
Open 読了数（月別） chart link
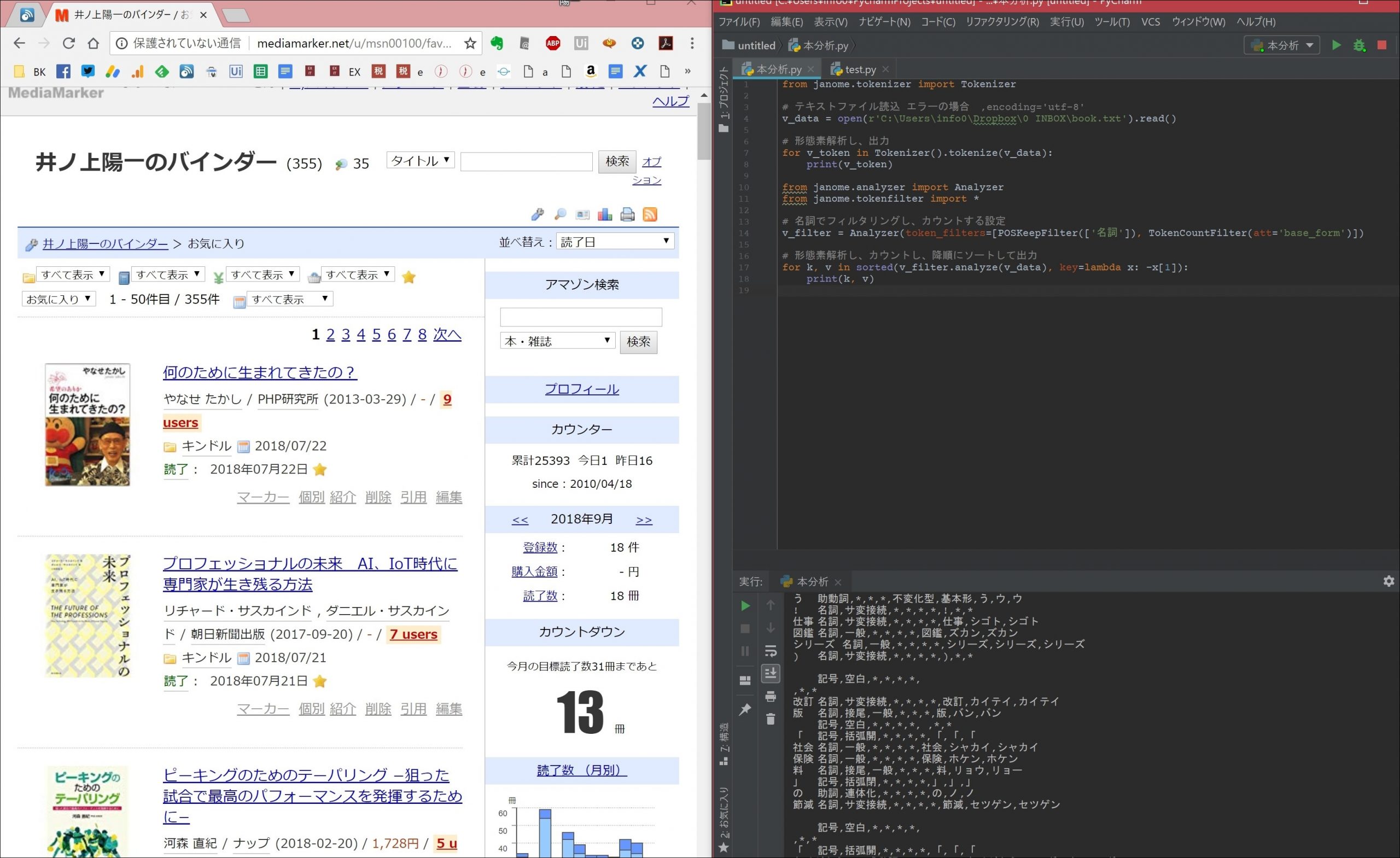(x=582, y=771)
